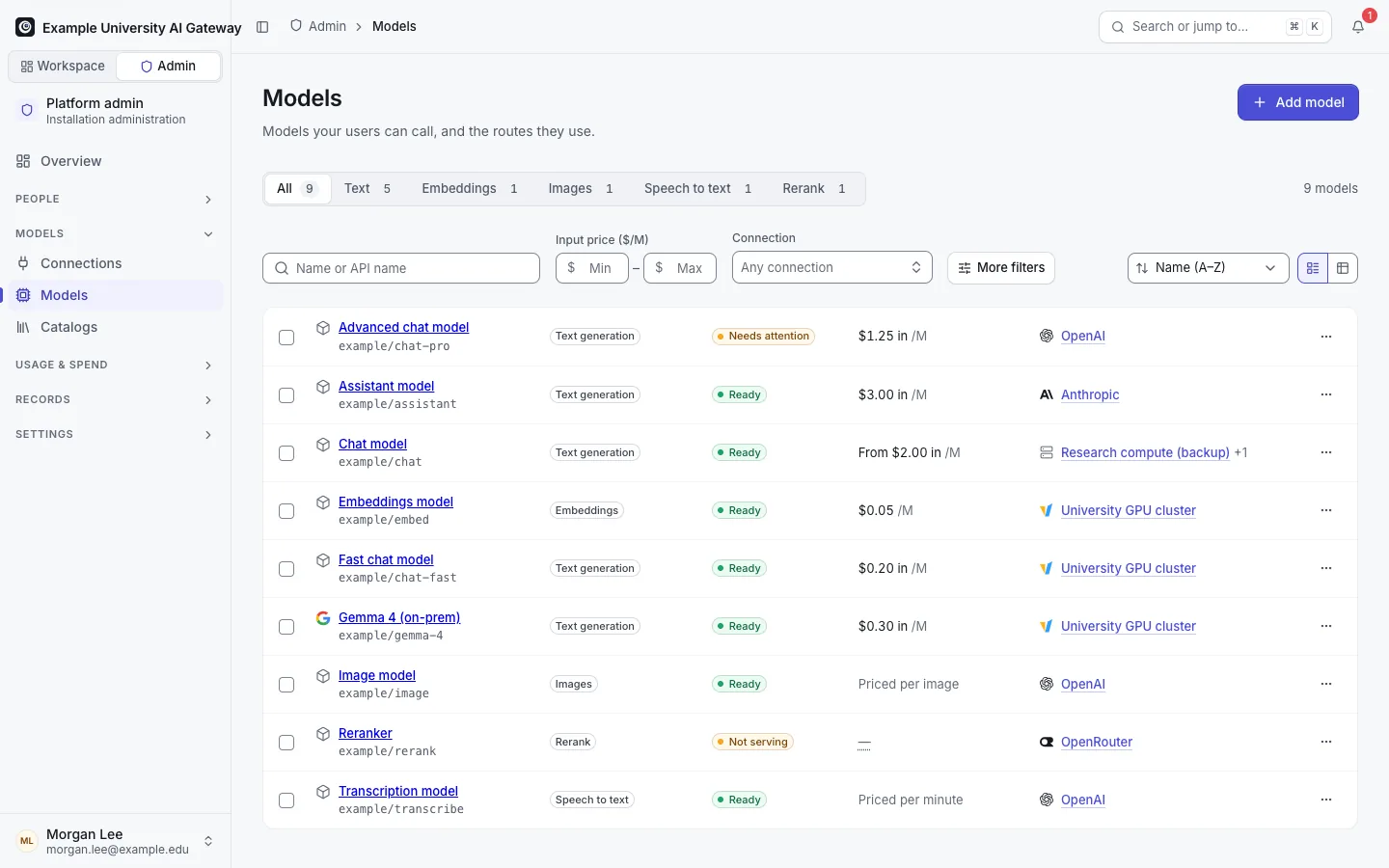The height and width of the screenshot is (868, 1389).
Task: Expand the People sidebar section
Action: (116, 199)
